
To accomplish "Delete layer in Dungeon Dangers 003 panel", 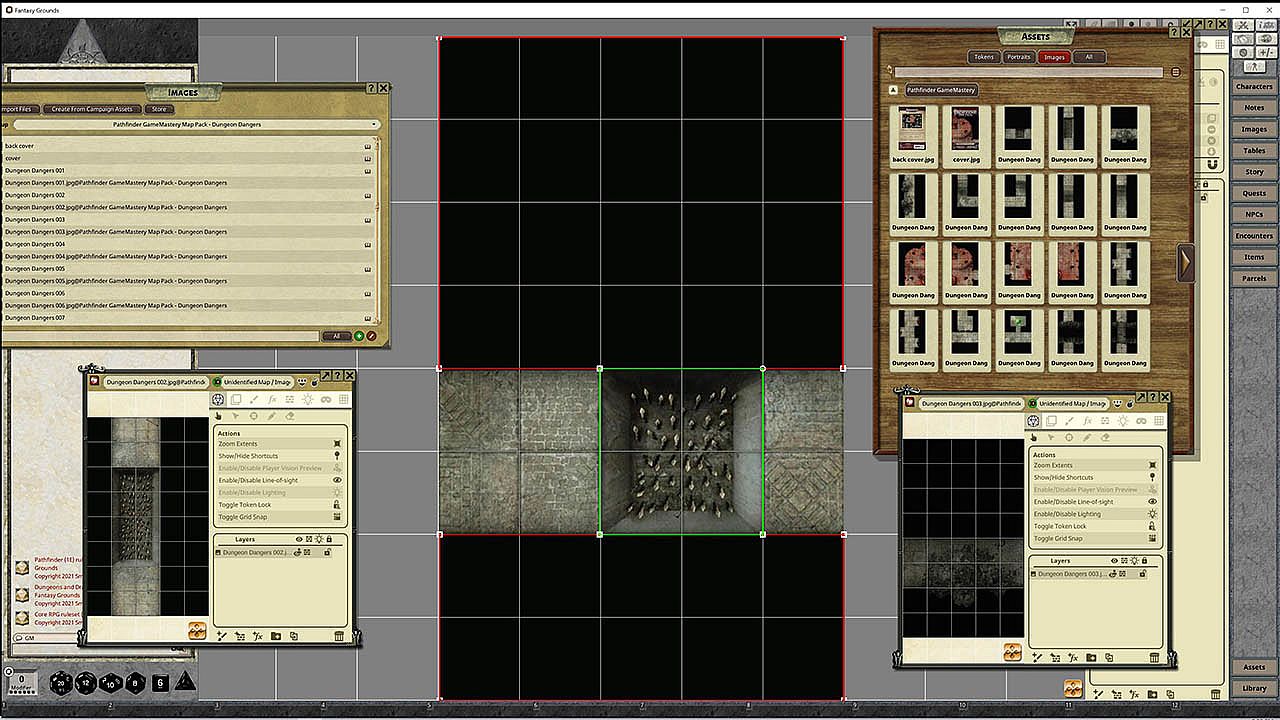I will (x=1155, y=658).
